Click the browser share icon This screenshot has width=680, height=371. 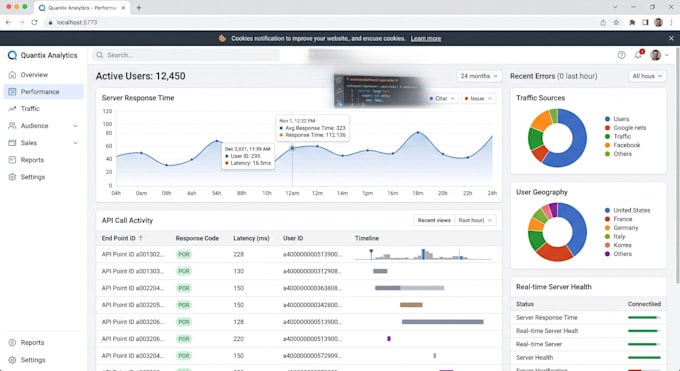pos(603,22)
